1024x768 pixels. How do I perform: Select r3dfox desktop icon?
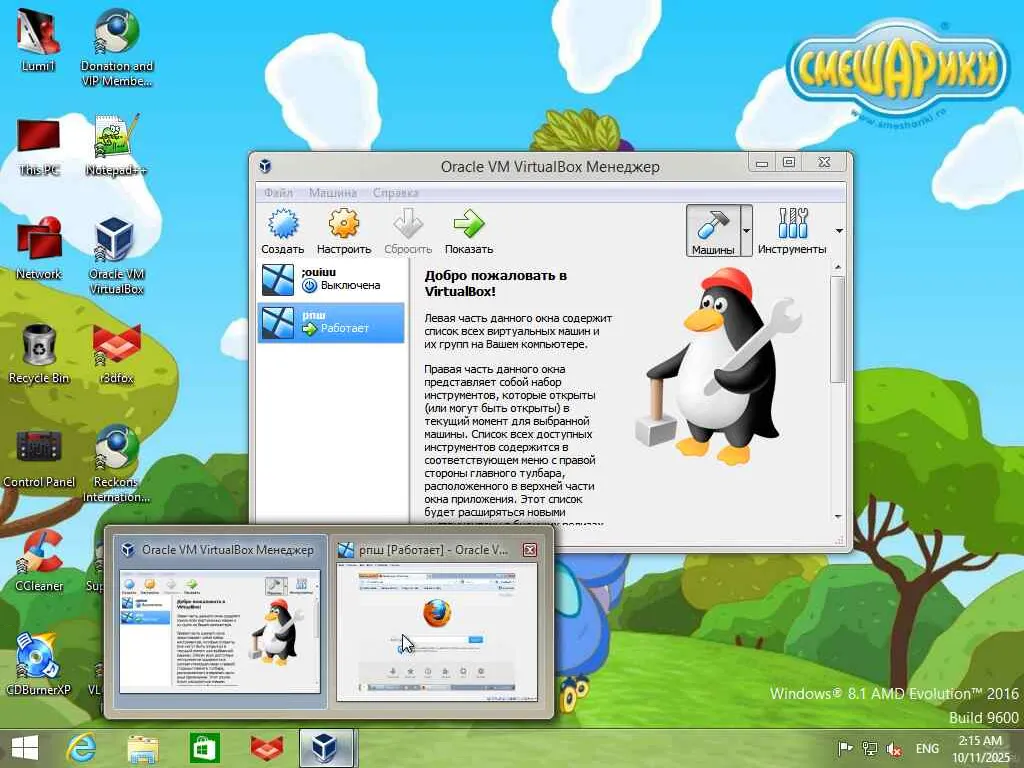coord(116,353)
